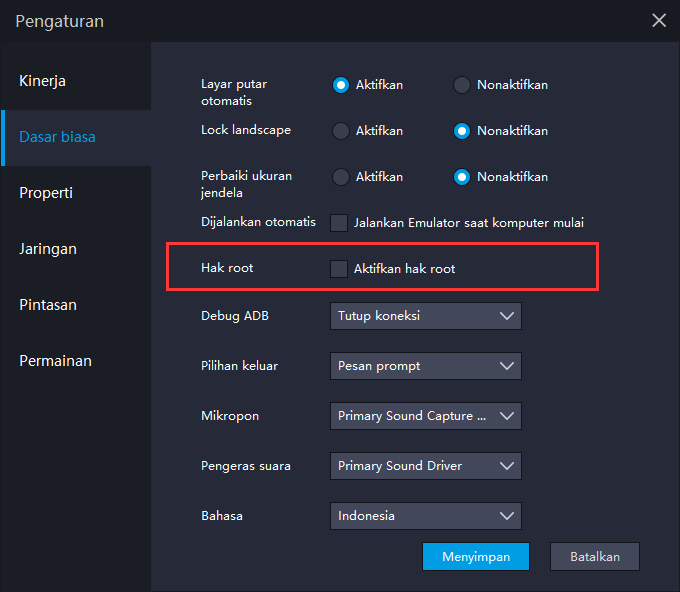680x592 pixels.
Task: Close the Pengaturan settings window
Action: click(659, 20)
